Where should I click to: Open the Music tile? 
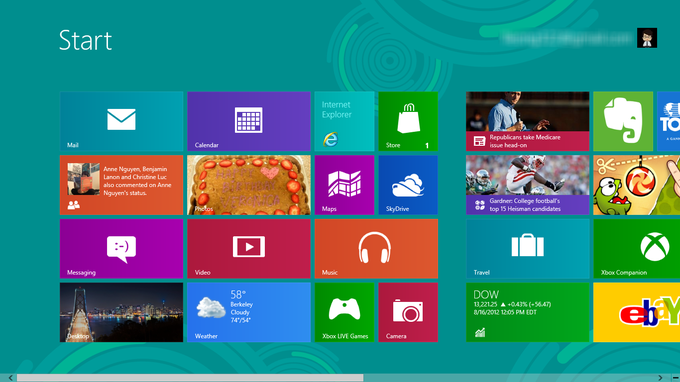click(376, 248)
